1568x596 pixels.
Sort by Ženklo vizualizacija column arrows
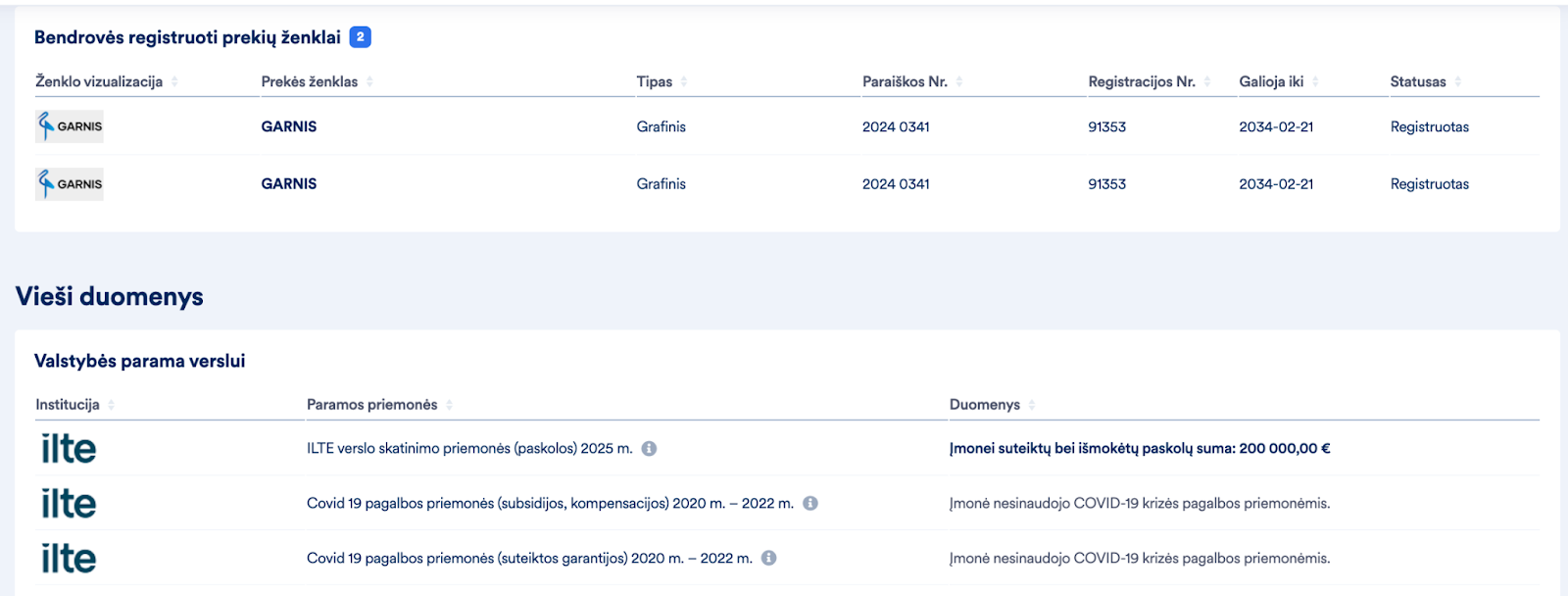(174, 81)
